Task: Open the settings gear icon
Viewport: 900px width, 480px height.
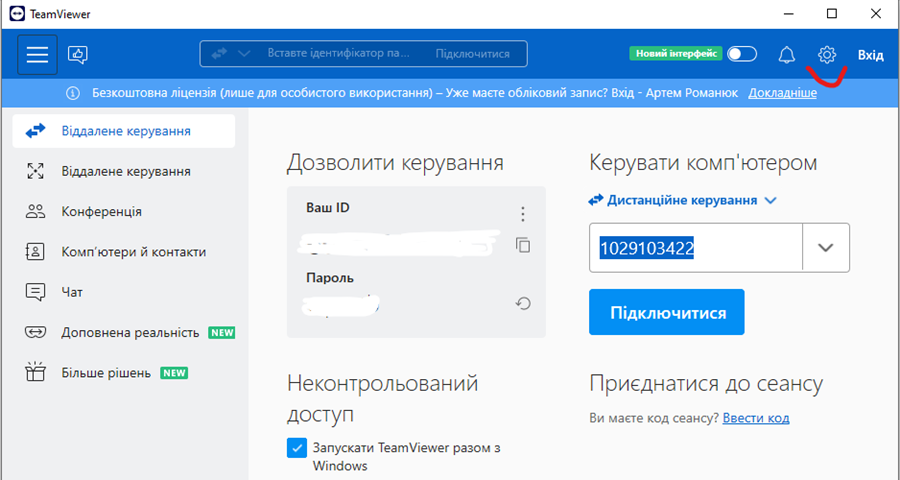Action: (x=826, y=54)
